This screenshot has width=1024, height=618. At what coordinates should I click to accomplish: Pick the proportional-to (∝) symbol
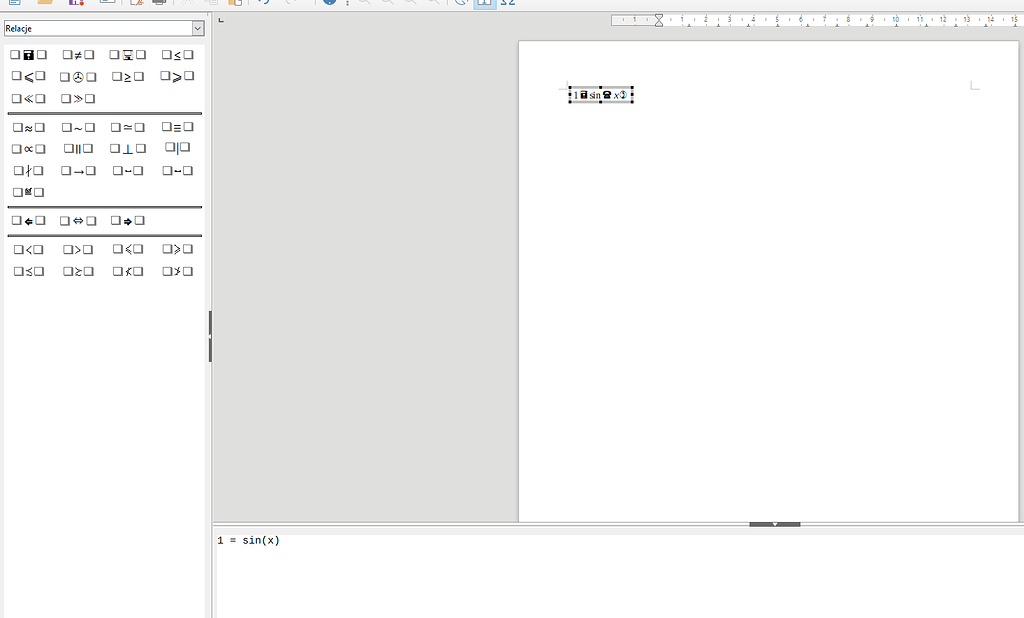click(28, 149)
